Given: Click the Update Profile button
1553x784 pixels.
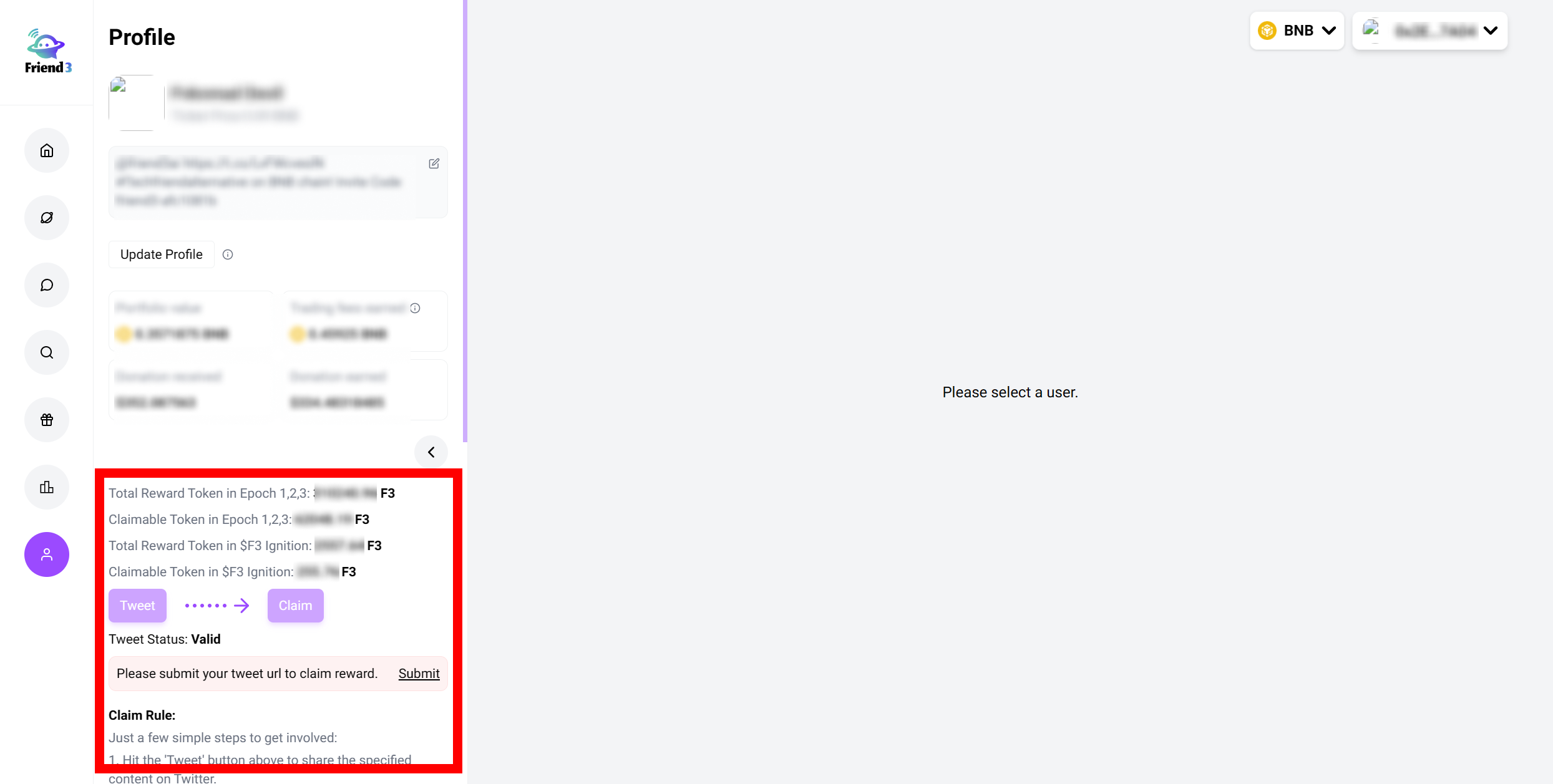Looking at the screenshot, I should [x=161, y=254].
